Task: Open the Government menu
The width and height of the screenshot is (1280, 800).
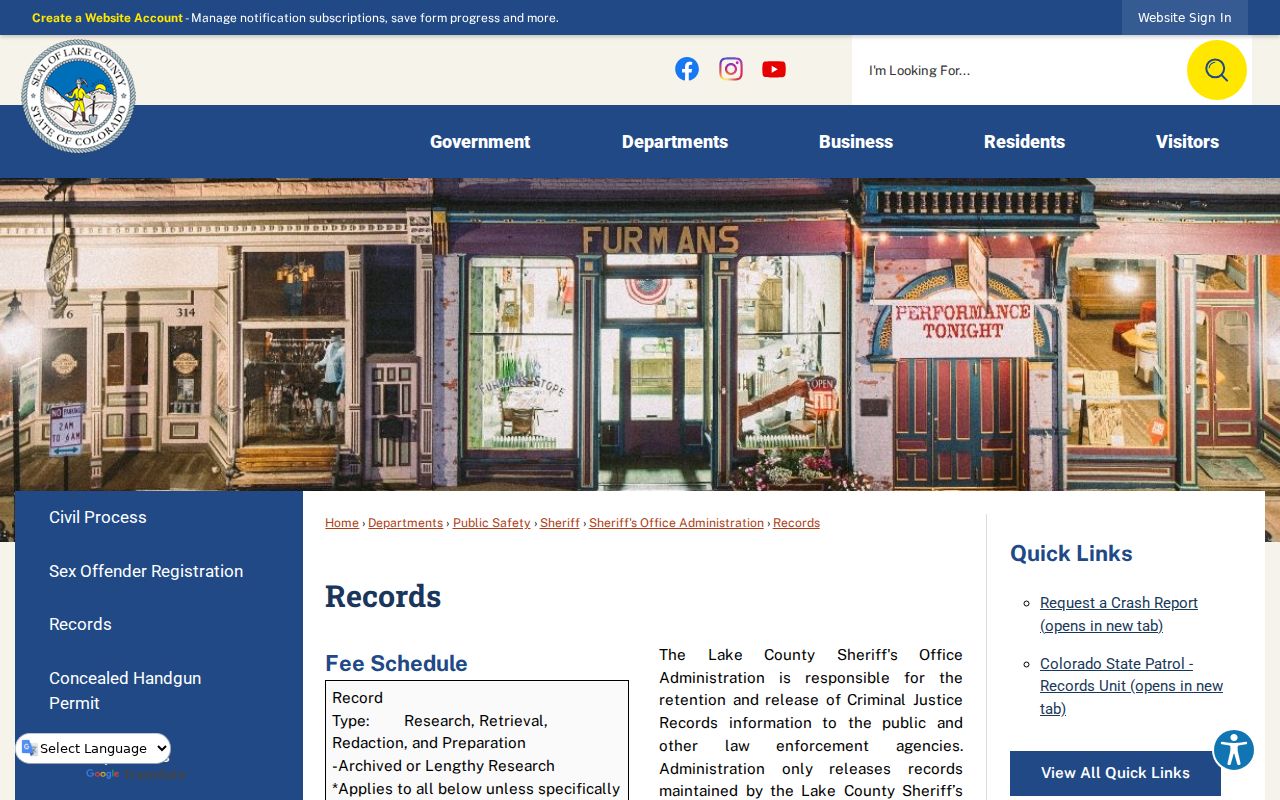Action: tap(480, 142)
